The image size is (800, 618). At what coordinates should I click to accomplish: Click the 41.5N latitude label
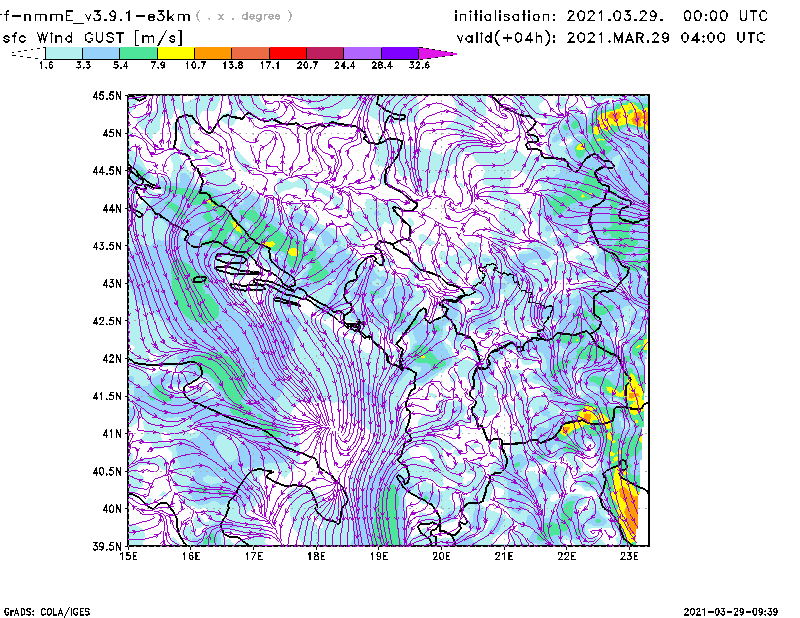(x=107, y=396)
